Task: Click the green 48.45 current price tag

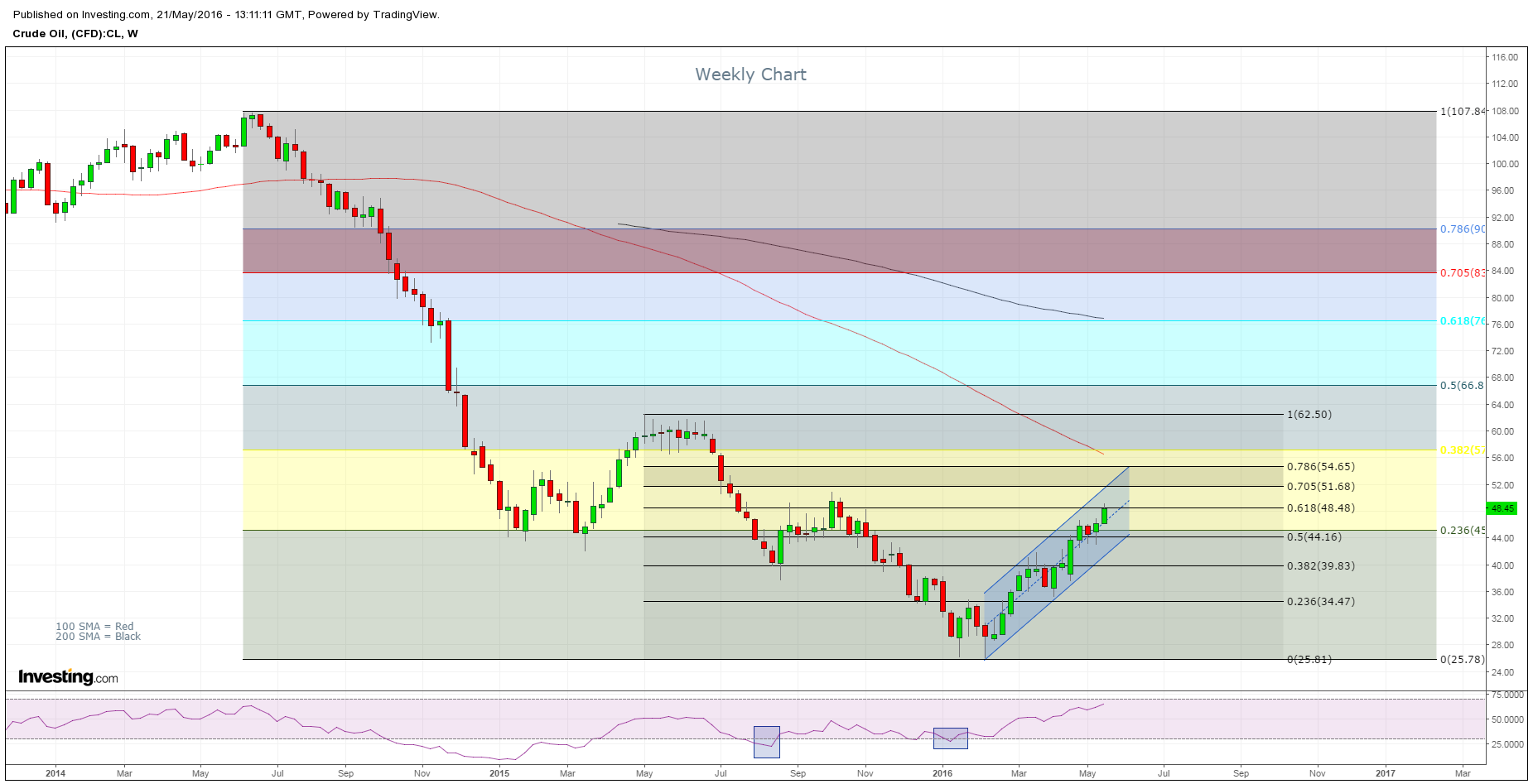Action: click(x=1502, y=508)
